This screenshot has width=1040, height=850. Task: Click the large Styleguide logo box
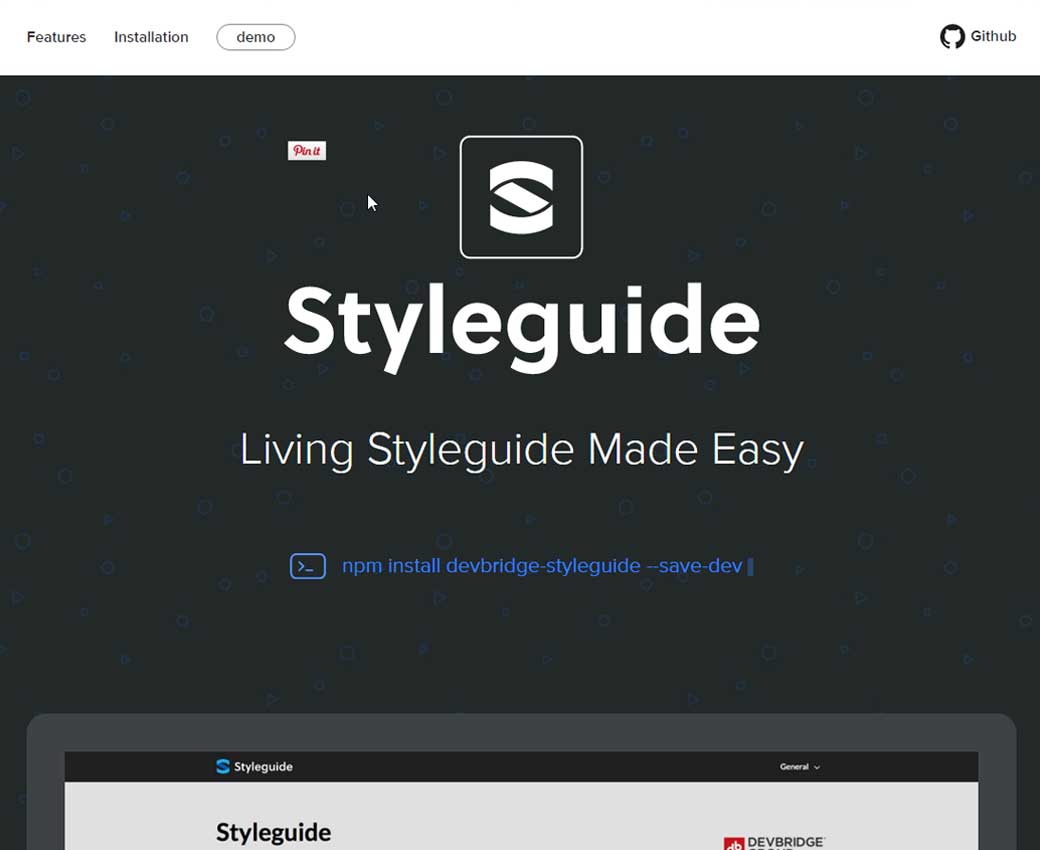click(521, 197)
